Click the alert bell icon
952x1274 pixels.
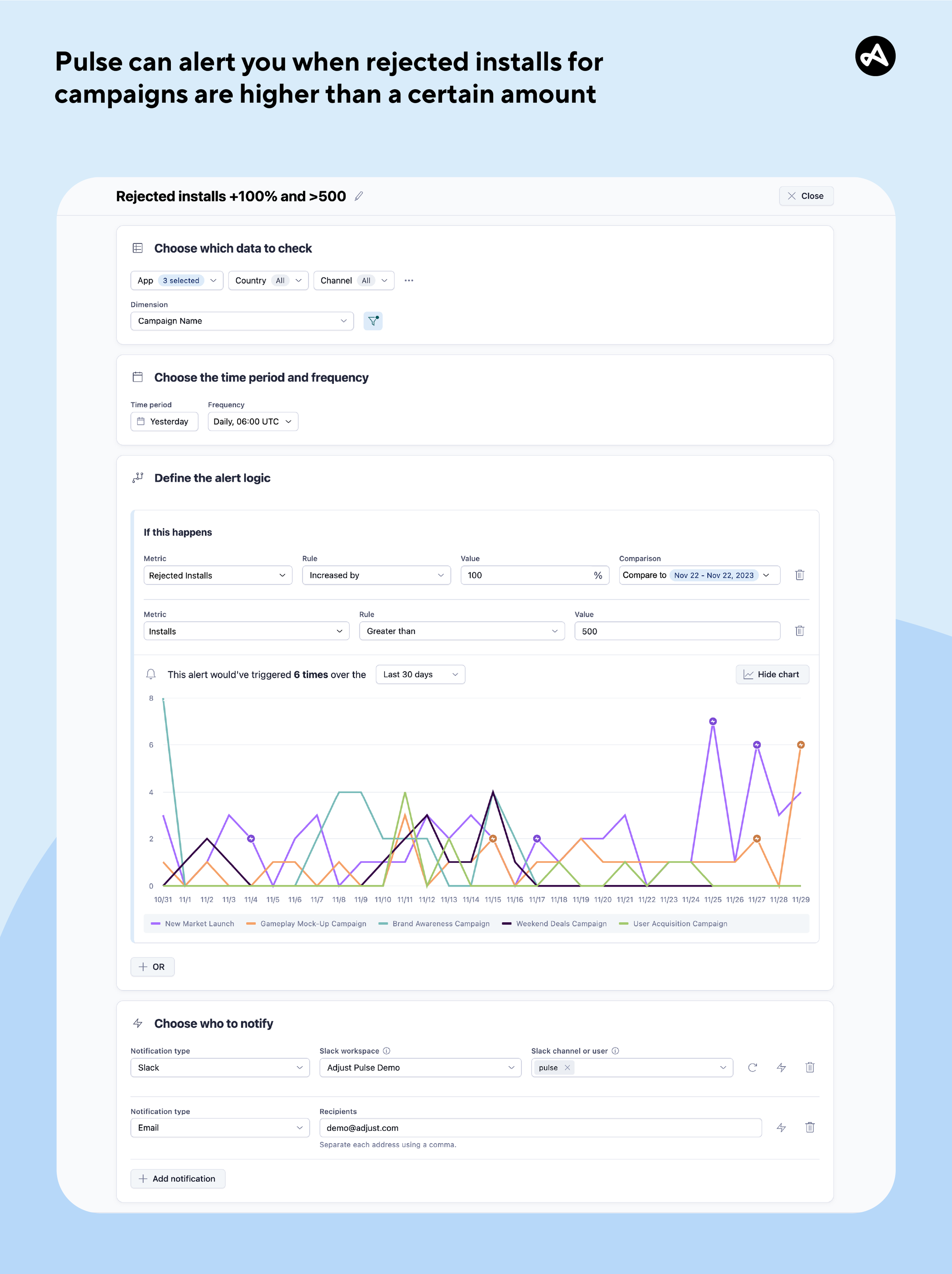click(151, 674)
